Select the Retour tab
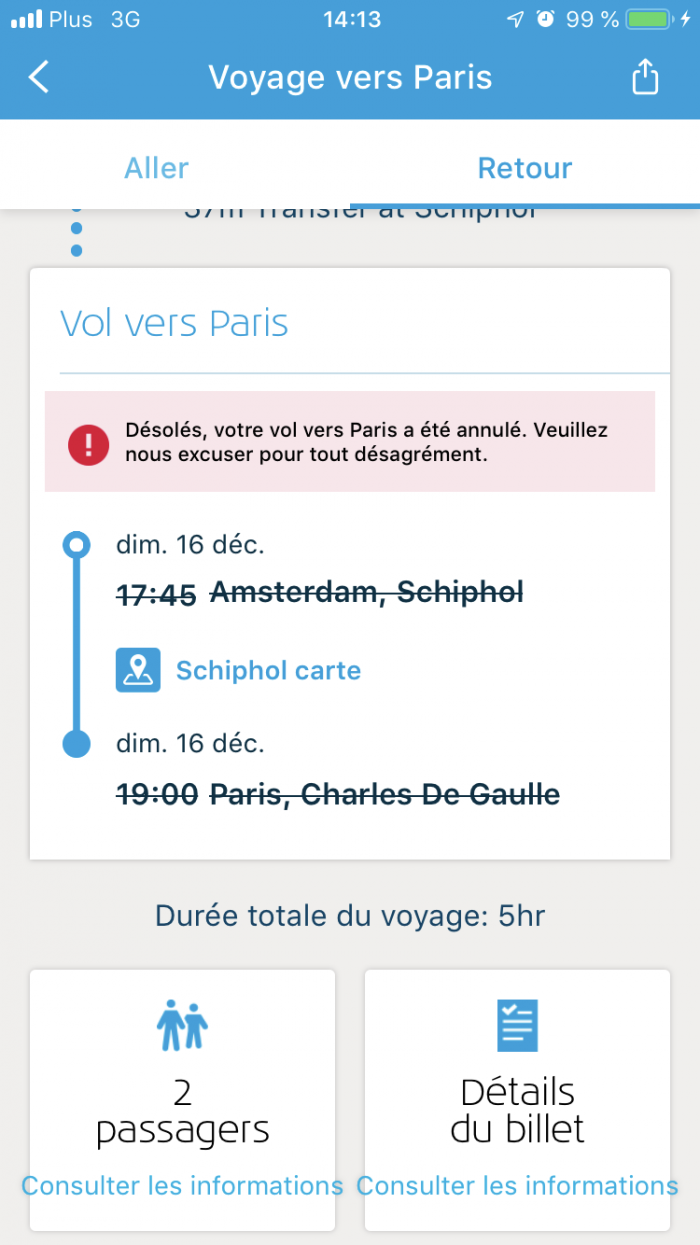The width and height of the screenshot is (700, 1245). point(525,168)
